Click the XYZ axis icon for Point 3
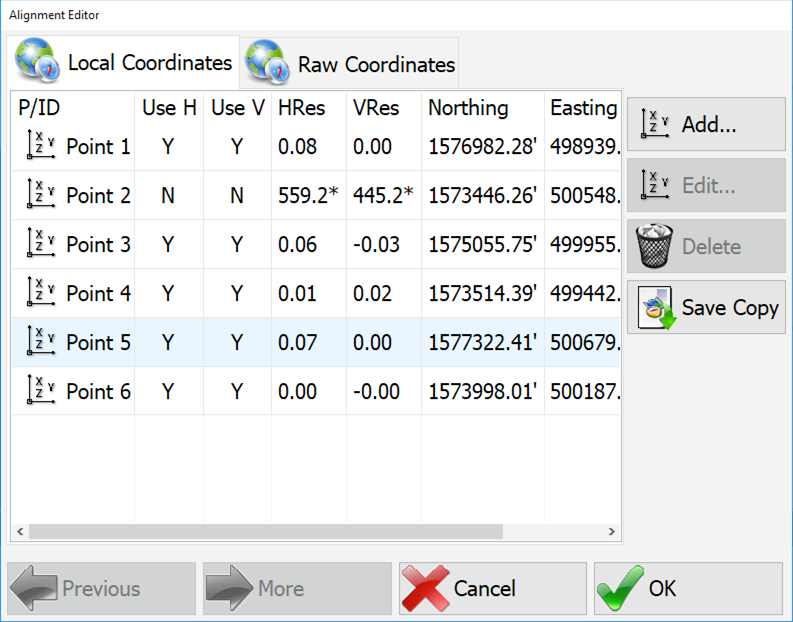The image size is (793, 622). click(x=41, y=243)
